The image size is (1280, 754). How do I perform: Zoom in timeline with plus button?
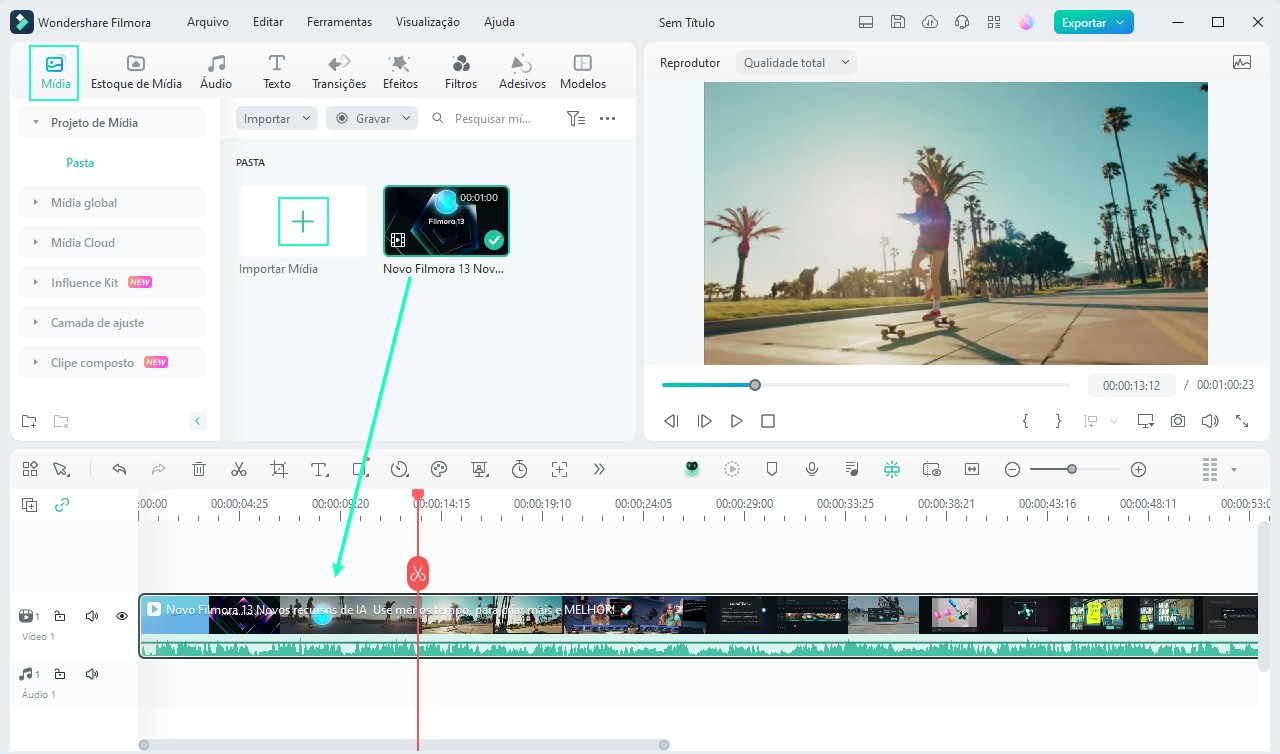(1138, 469)
